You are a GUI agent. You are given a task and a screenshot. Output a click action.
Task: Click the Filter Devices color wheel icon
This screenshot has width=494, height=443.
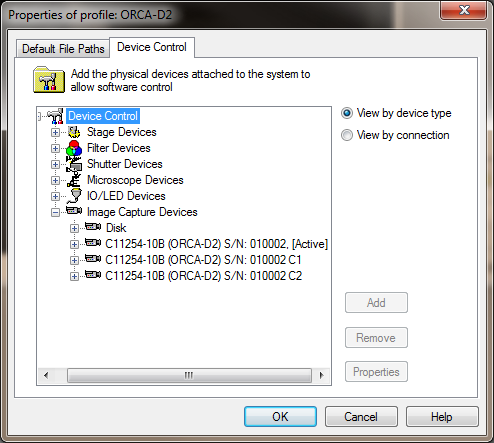pos(74,148)
